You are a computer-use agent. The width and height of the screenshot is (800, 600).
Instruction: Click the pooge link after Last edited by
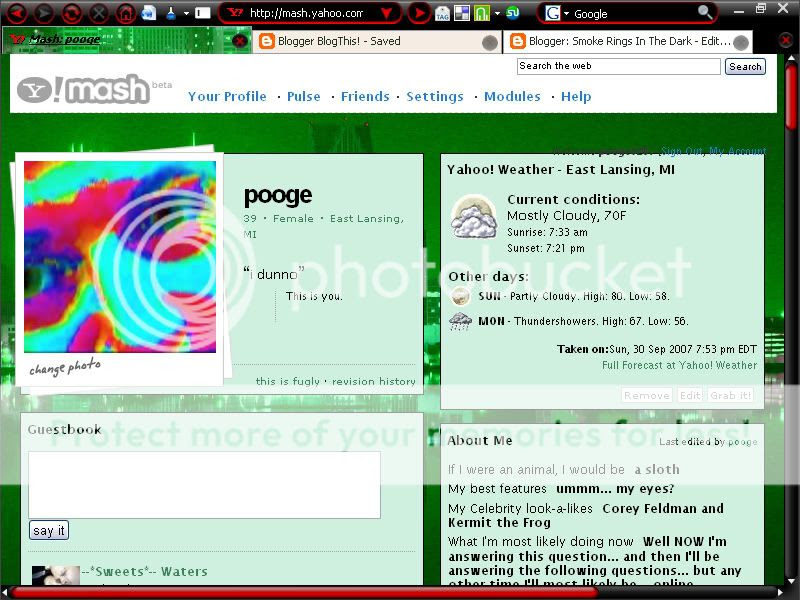(743, 442)
